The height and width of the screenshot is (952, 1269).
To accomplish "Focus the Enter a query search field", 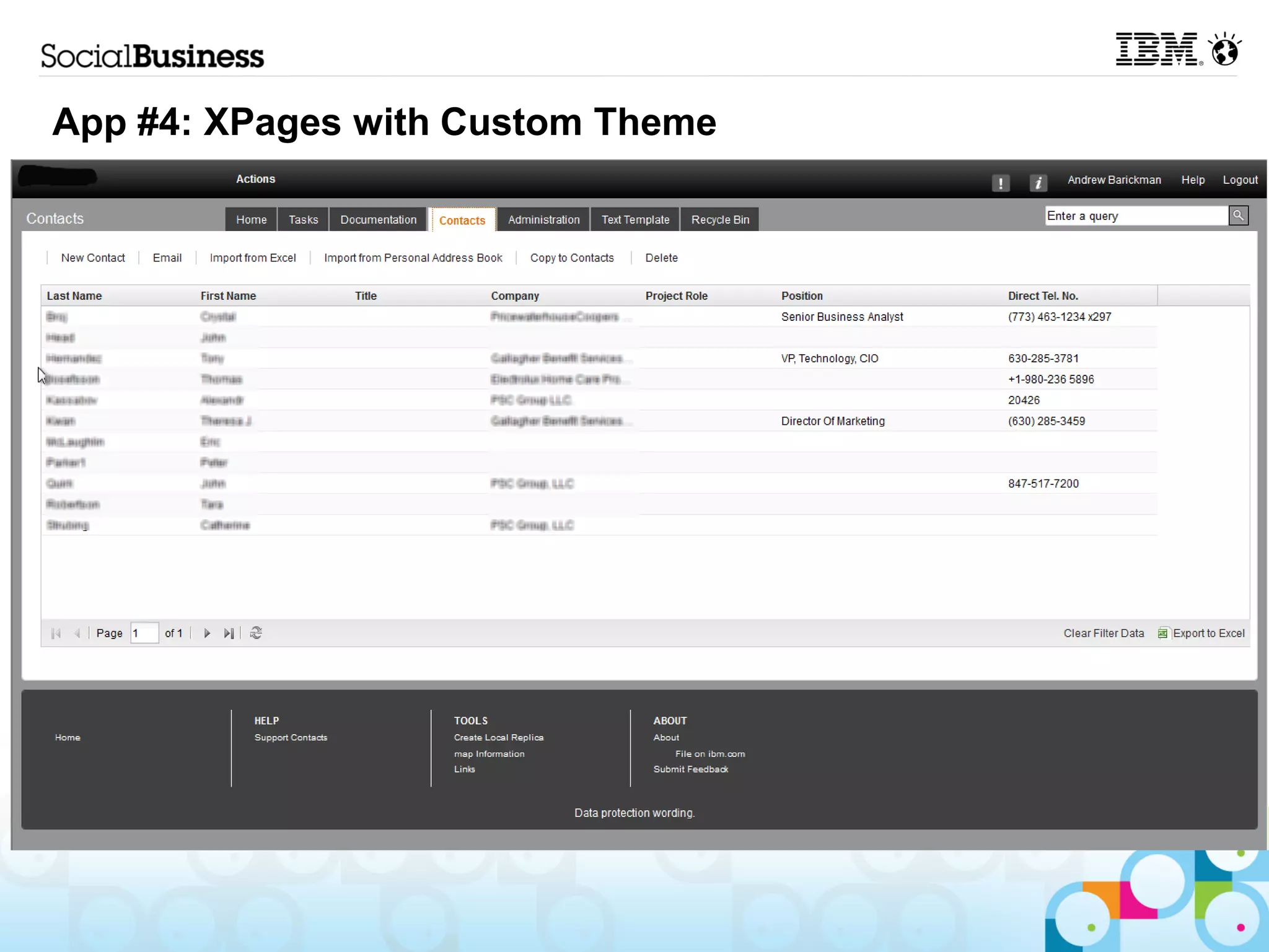I will click(1136, 216).
